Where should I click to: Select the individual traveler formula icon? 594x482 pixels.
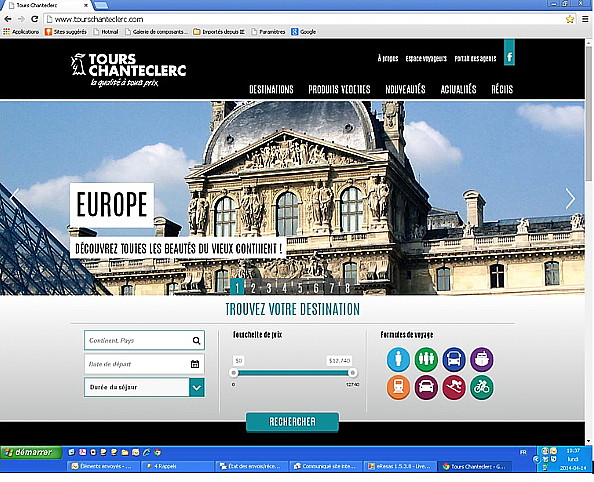point(398,359)
